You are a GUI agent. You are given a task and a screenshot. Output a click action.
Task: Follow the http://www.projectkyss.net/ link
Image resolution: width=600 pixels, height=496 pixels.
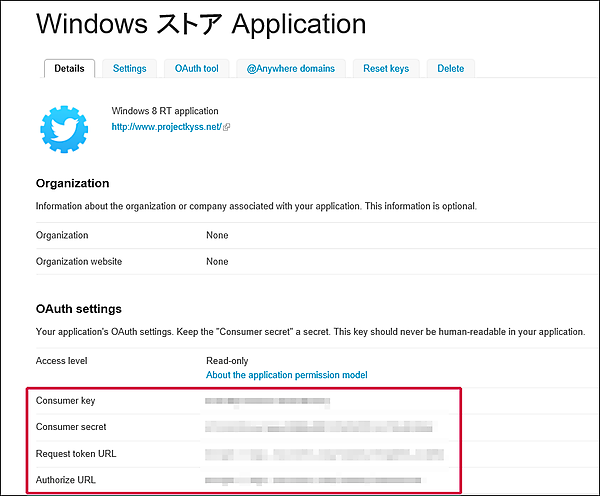166,127
